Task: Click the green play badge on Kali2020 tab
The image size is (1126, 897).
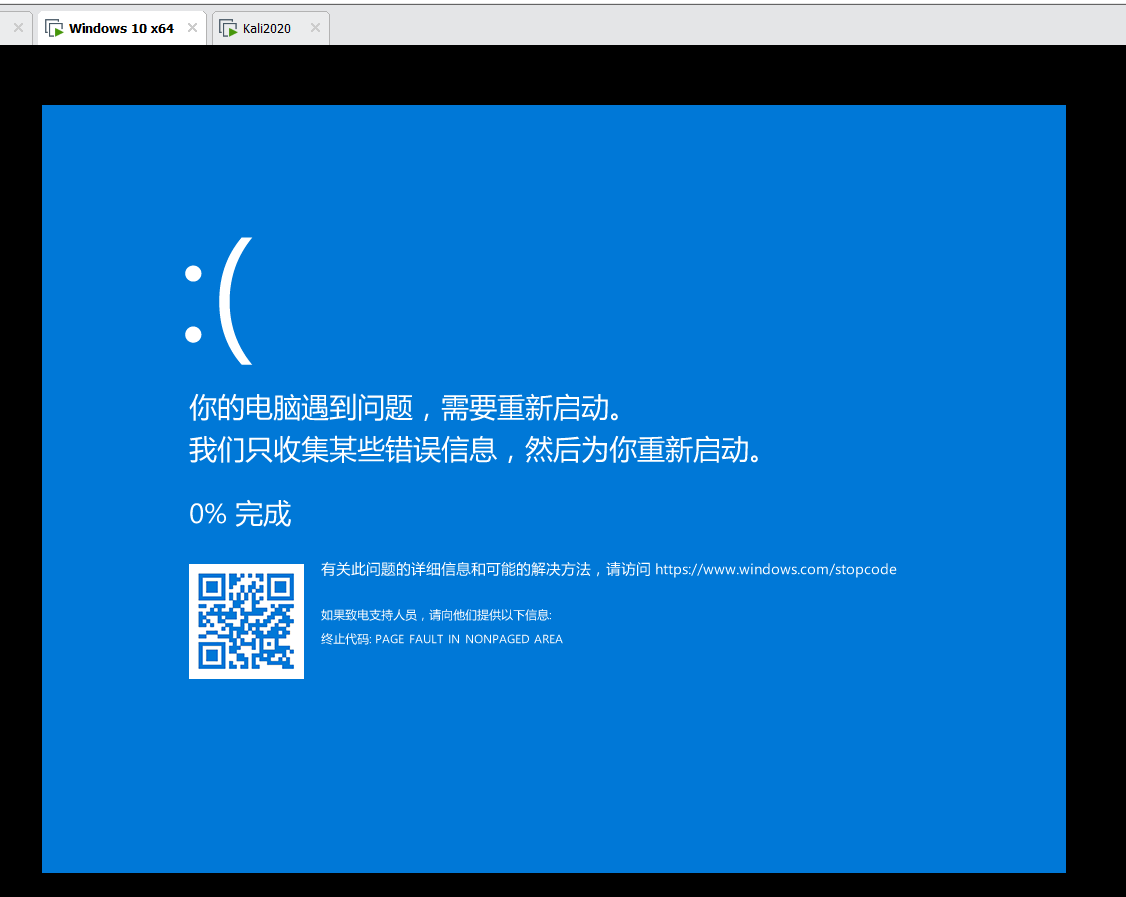Action: pos(233,32)
